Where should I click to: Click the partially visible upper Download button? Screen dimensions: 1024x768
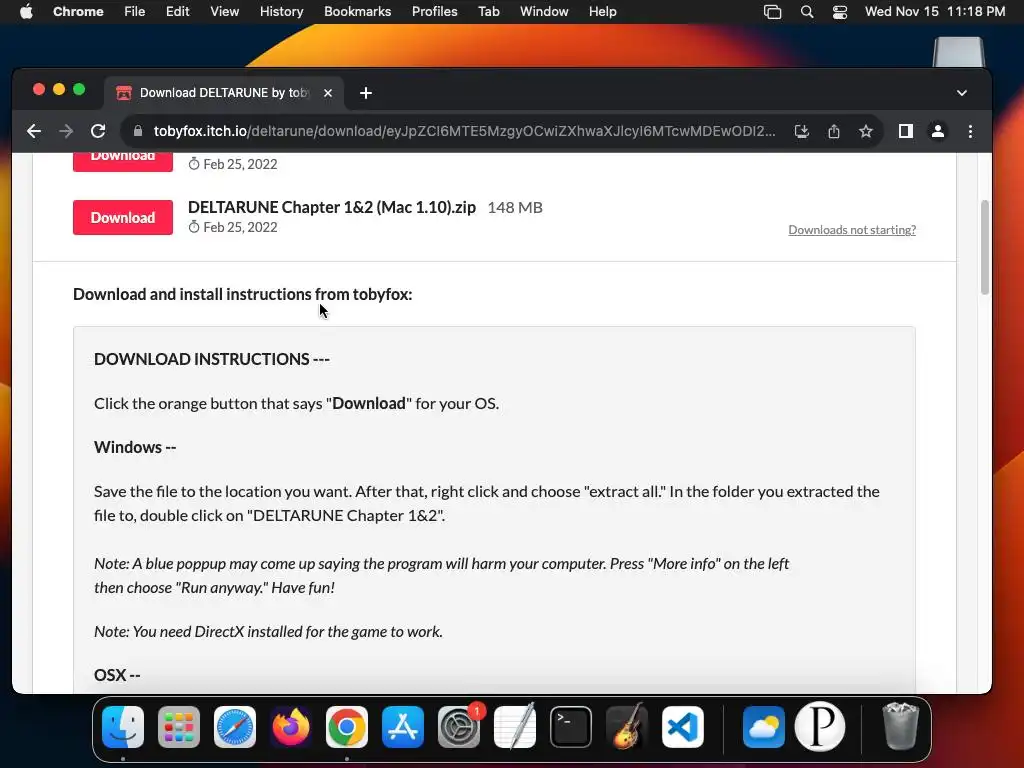123,162
